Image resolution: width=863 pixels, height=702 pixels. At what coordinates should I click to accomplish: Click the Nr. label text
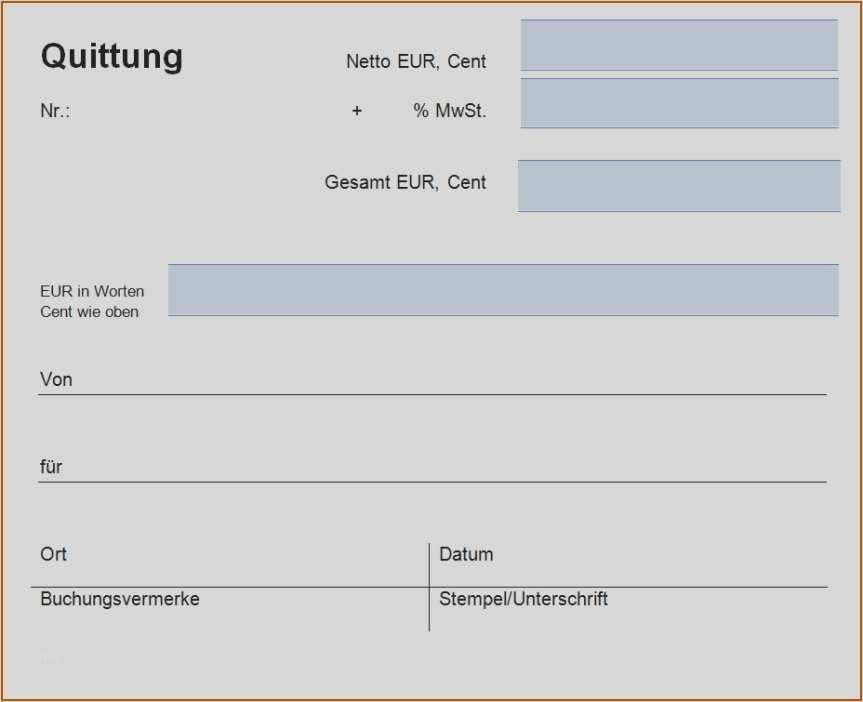pyautogui.click(x=52, y=110)
